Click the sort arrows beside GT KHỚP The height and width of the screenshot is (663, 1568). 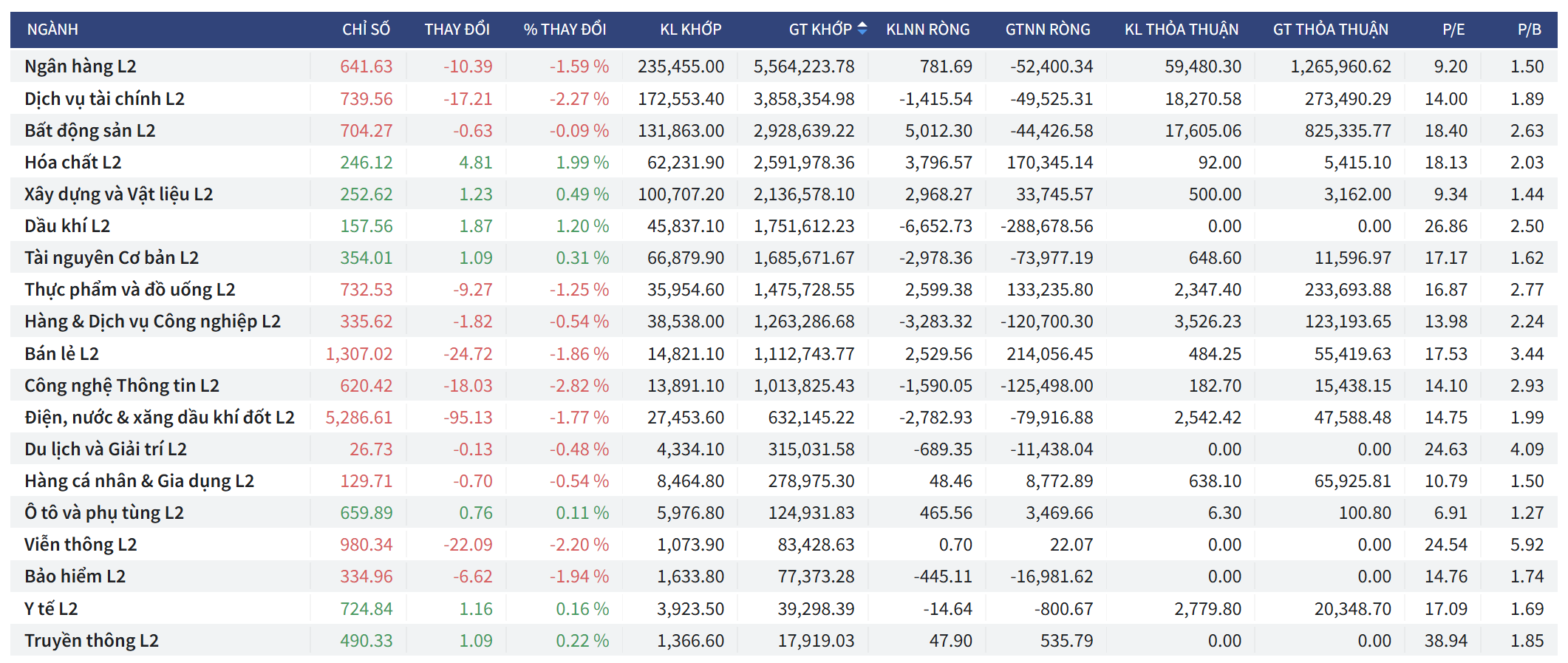862,29
